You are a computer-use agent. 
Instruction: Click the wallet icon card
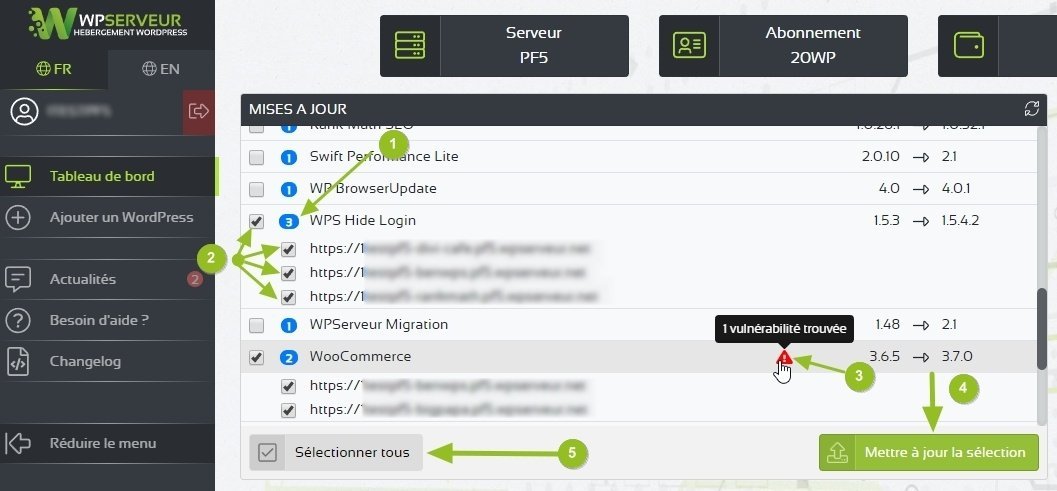968,46
